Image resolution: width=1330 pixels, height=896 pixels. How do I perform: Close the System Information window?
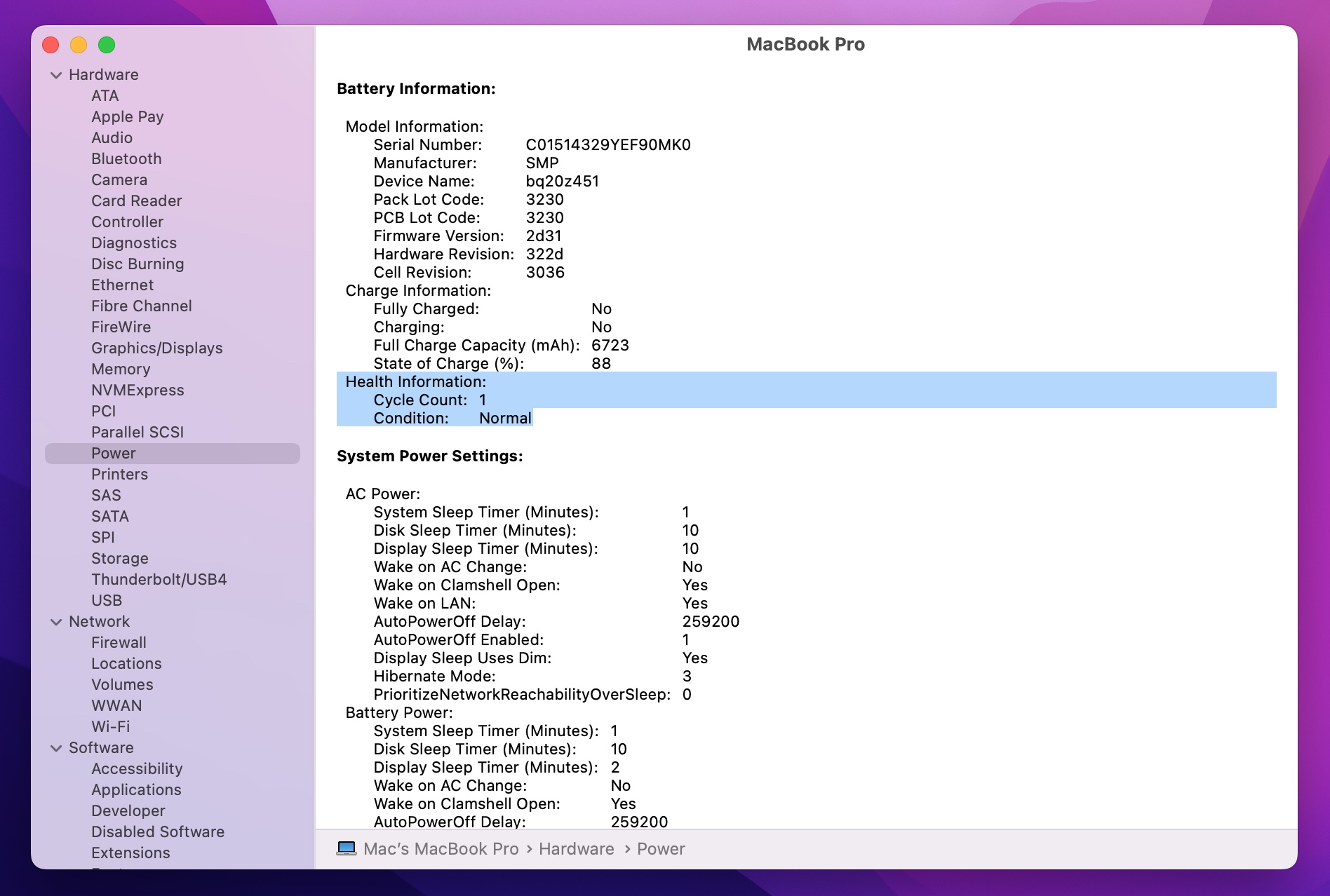[x=51, y=46]
